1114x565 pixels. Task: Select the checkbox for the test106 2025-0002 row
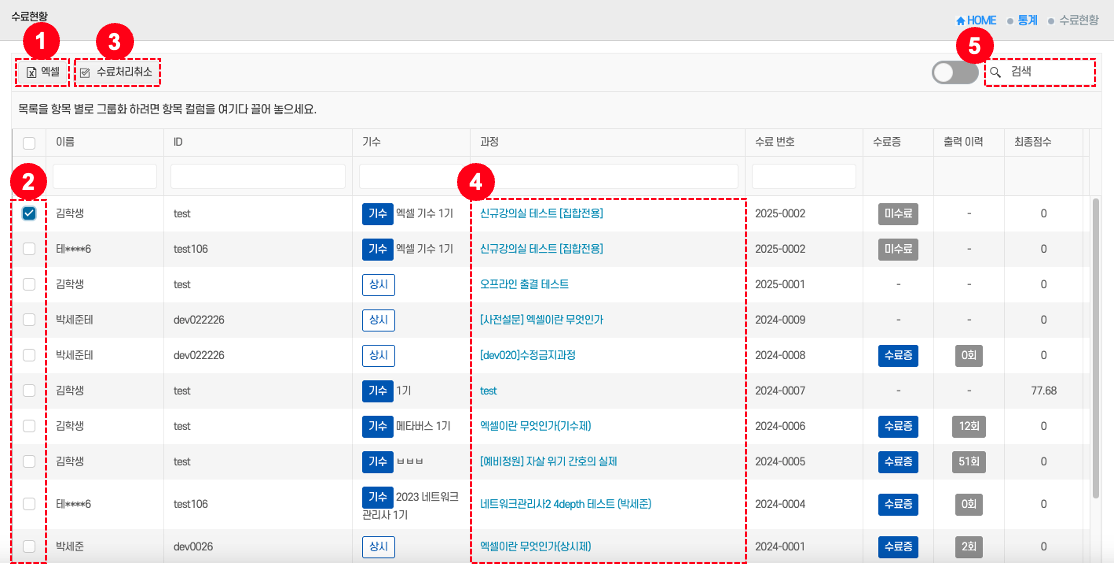pyautogui.click(x=29, y=248)
